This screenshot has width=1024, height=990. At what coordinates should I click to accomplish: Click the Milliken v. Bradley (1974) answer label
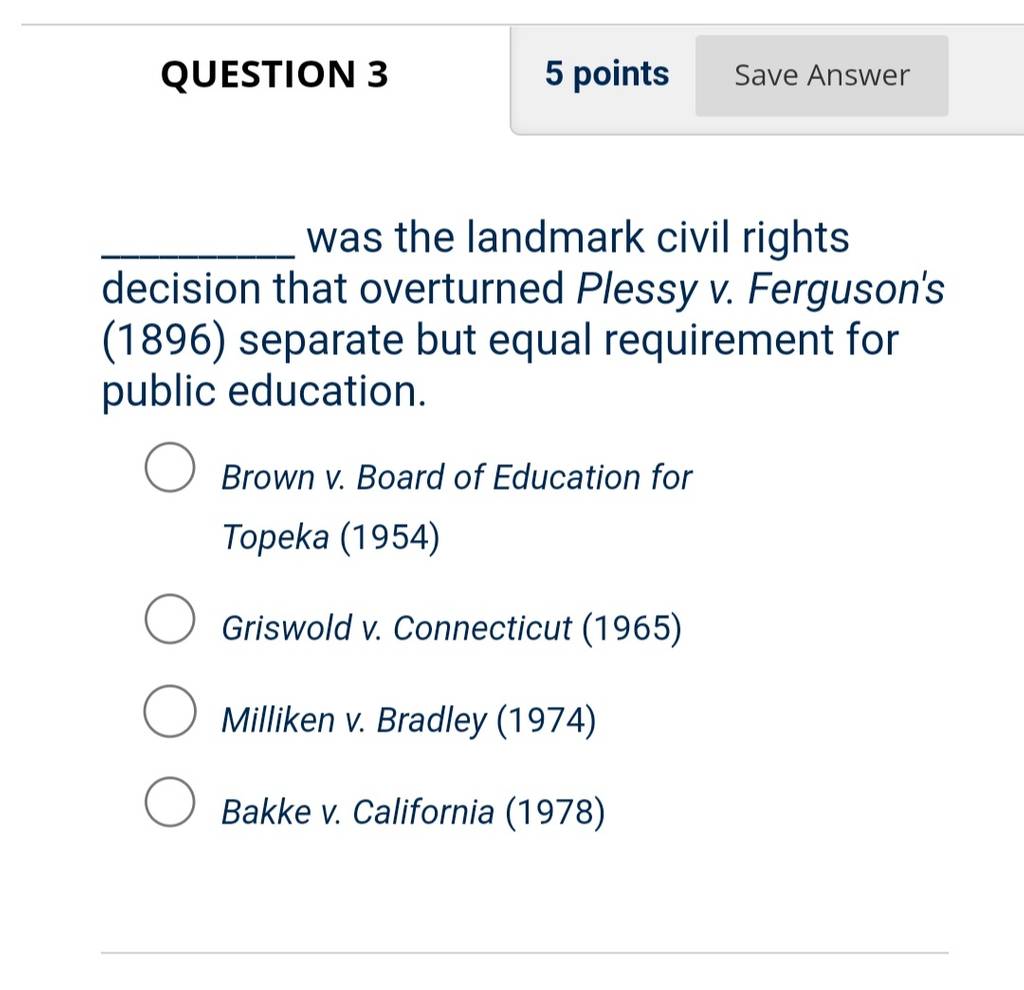point(409,721)
